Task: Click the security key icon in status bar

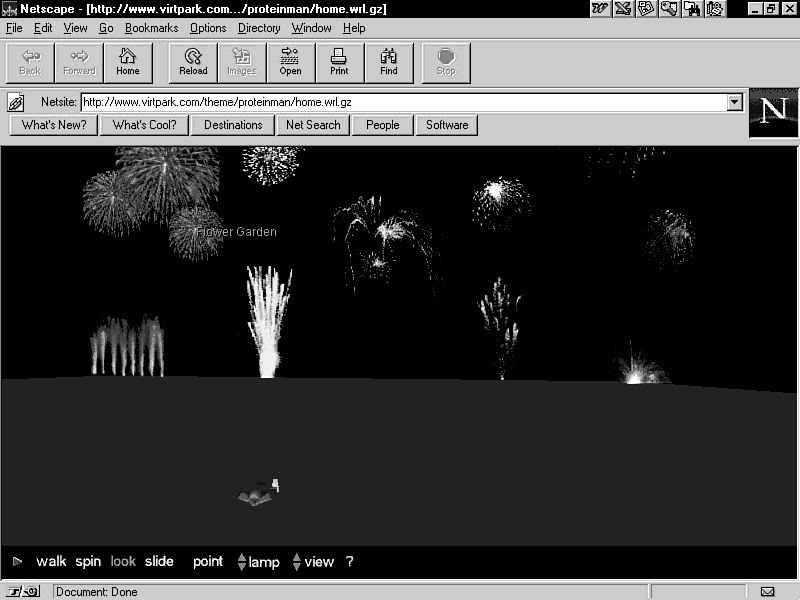Action: [x=26, y=591]
